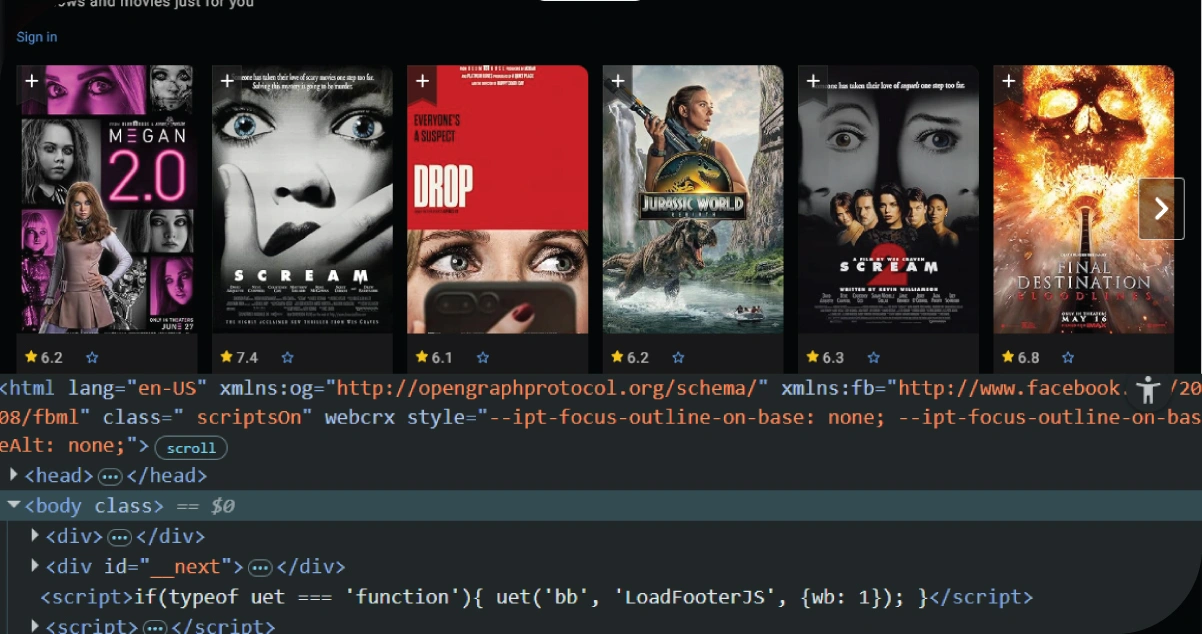Expand the div with id __next
The height and width of the screenshot is (634, 1202).
[36, 566]
